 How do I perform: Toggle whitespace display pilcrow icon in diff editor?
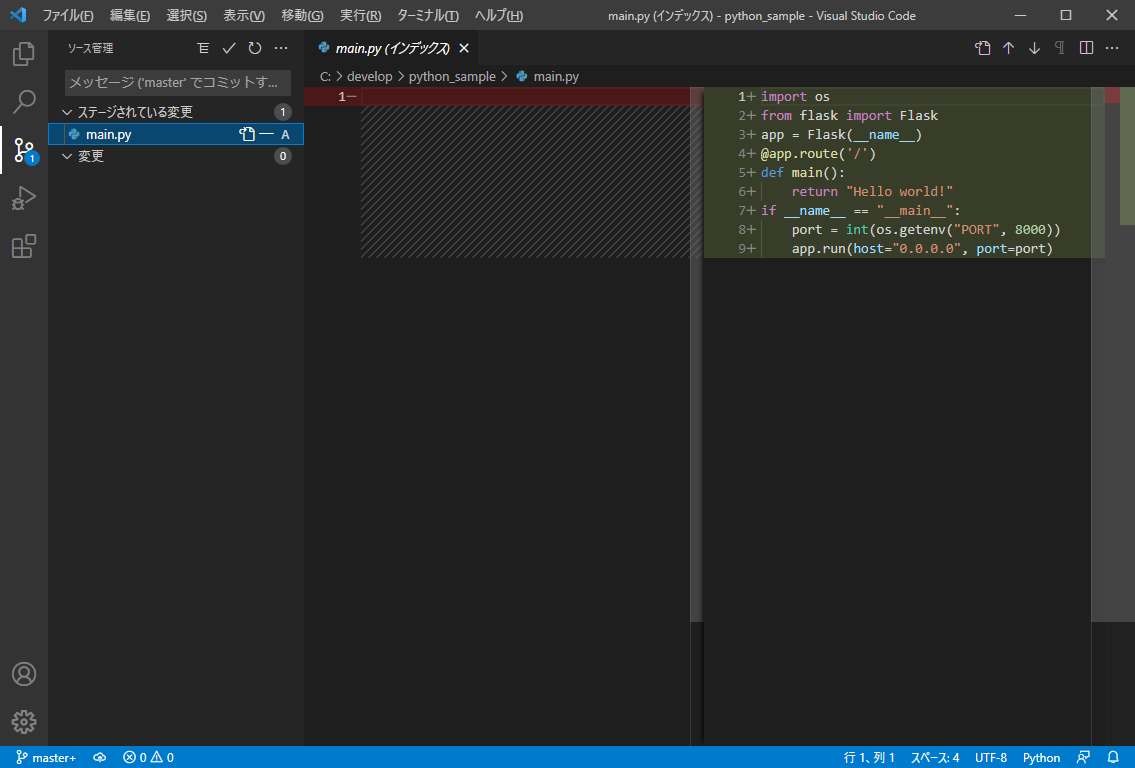(1060, 48)
